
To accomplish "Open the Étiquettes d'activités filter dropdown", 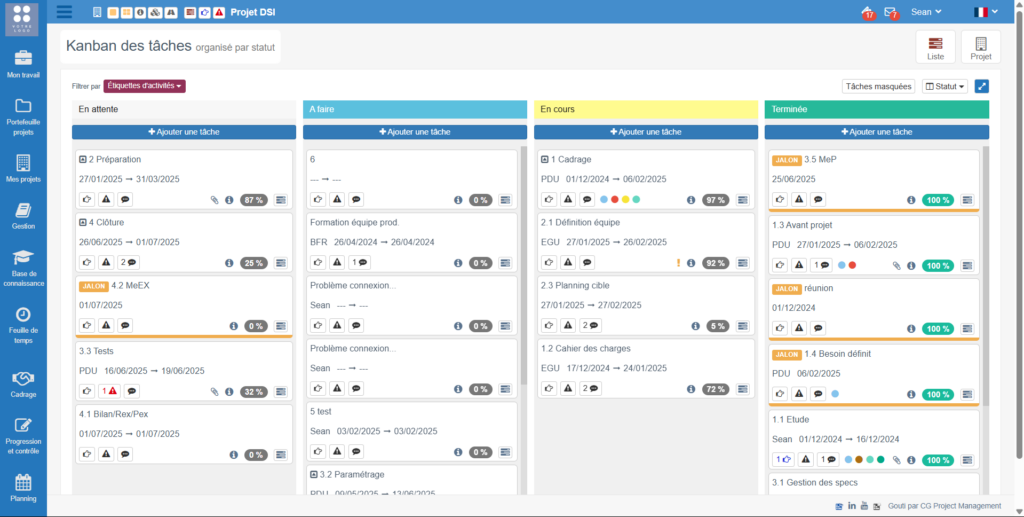I will tap(144, 86).
